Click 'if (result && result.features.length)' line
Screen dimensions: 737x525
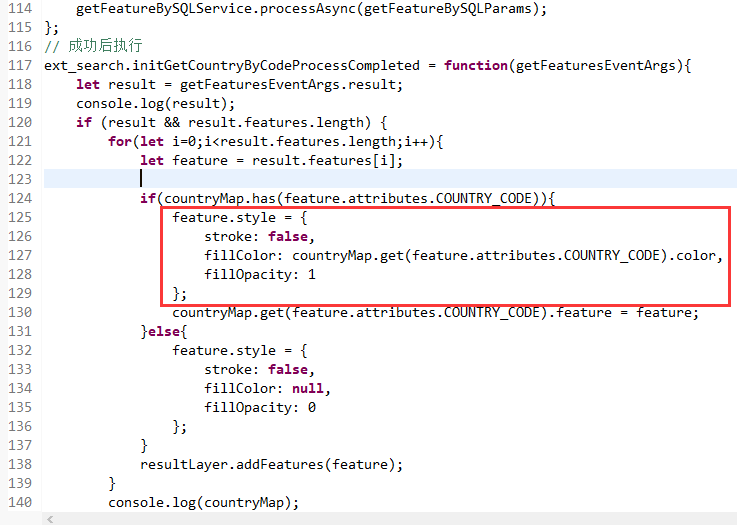click(x=232, y=123)
